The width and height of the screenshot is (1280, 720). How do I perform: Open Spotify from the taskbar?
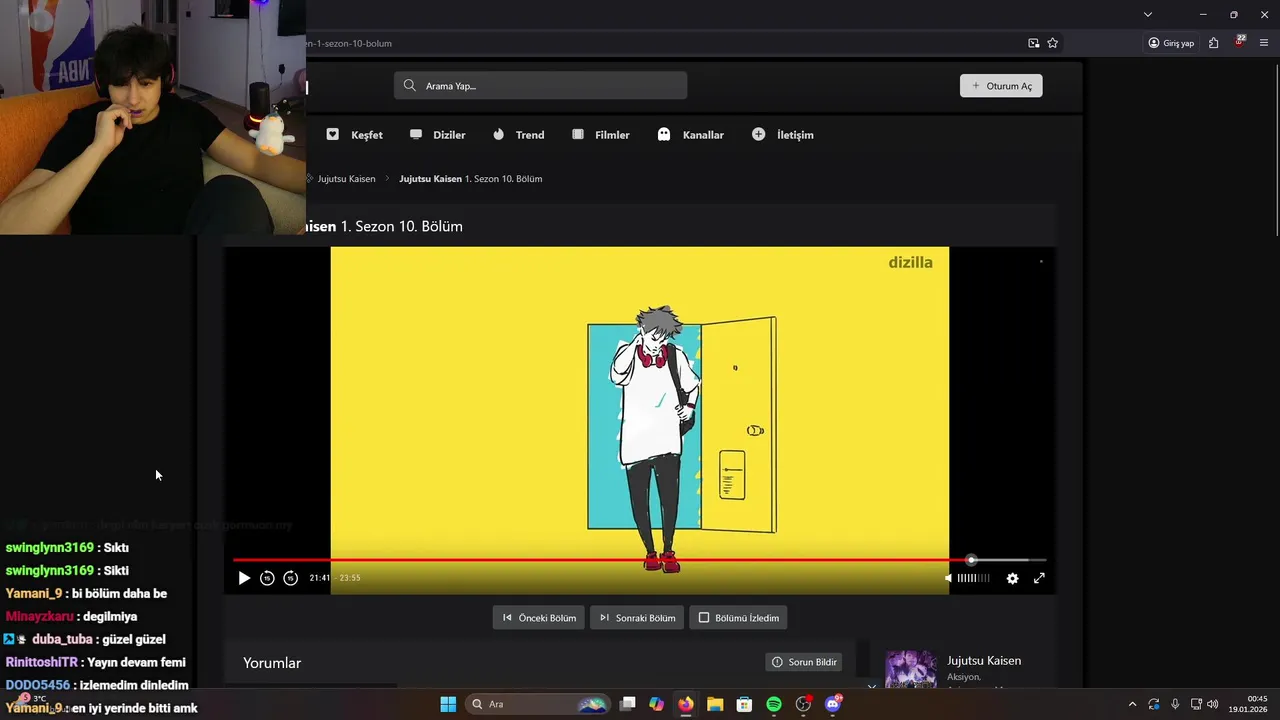774,704
